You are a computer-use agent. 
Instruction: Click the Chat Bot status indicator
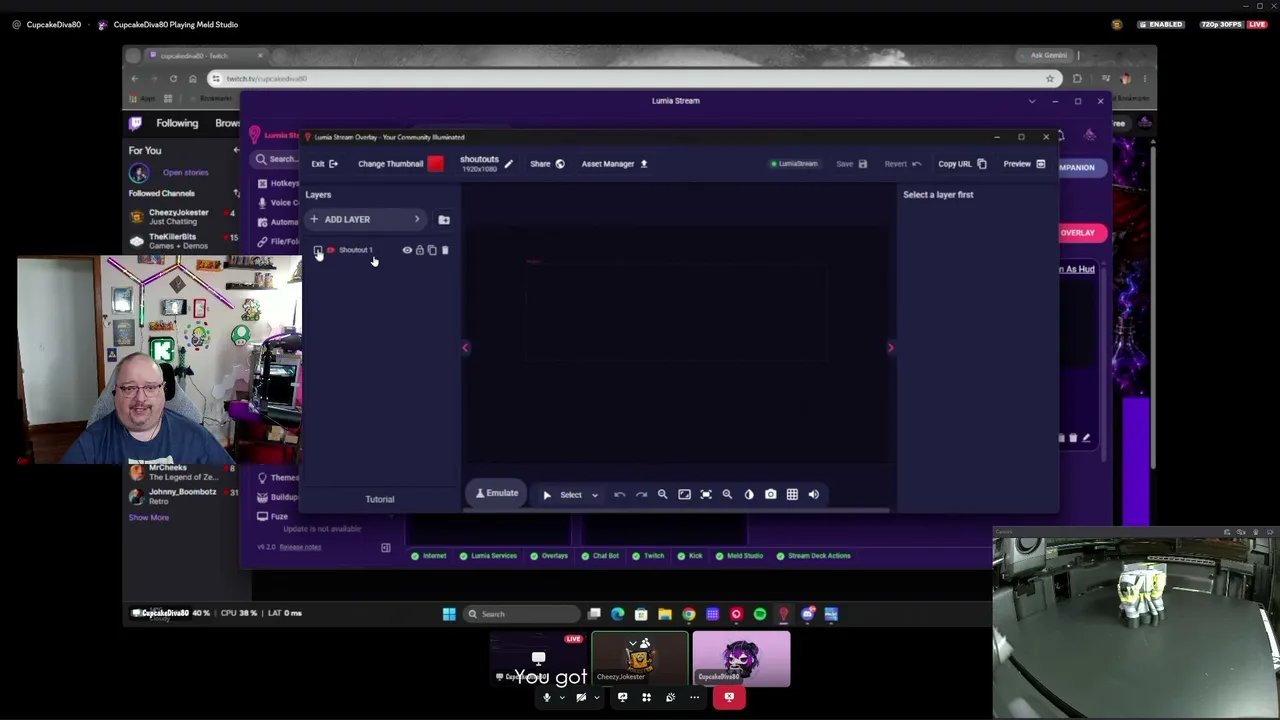(x=600, y=556)
